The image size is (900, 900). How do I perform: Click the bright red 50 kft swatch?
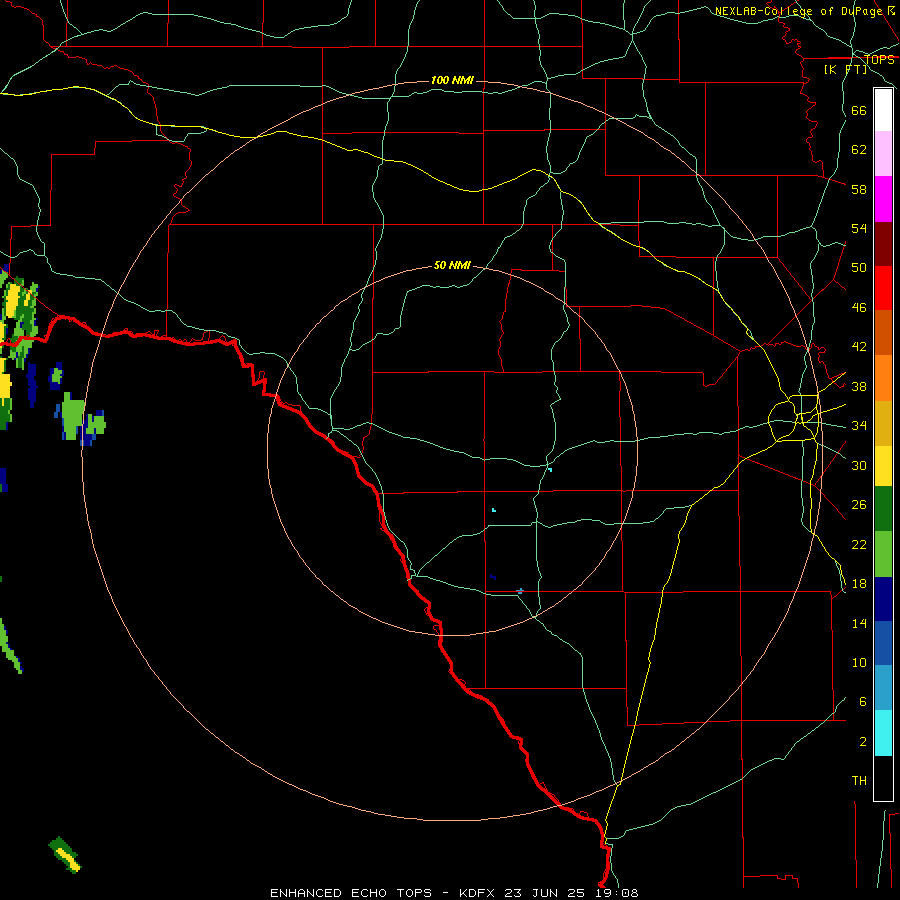(883, 288)
